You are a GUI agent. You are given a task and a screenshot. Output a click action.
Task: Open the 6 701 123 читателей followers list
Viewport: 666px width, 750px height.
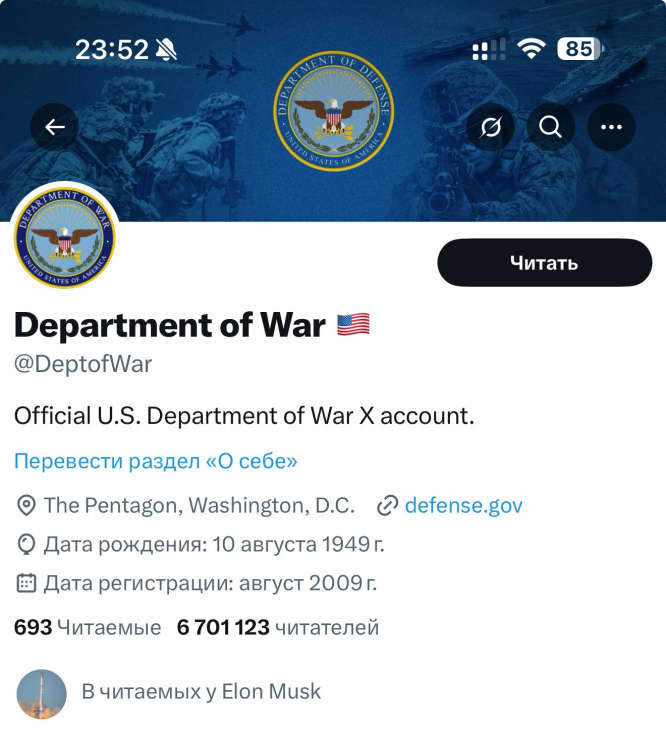click(278, 627)
